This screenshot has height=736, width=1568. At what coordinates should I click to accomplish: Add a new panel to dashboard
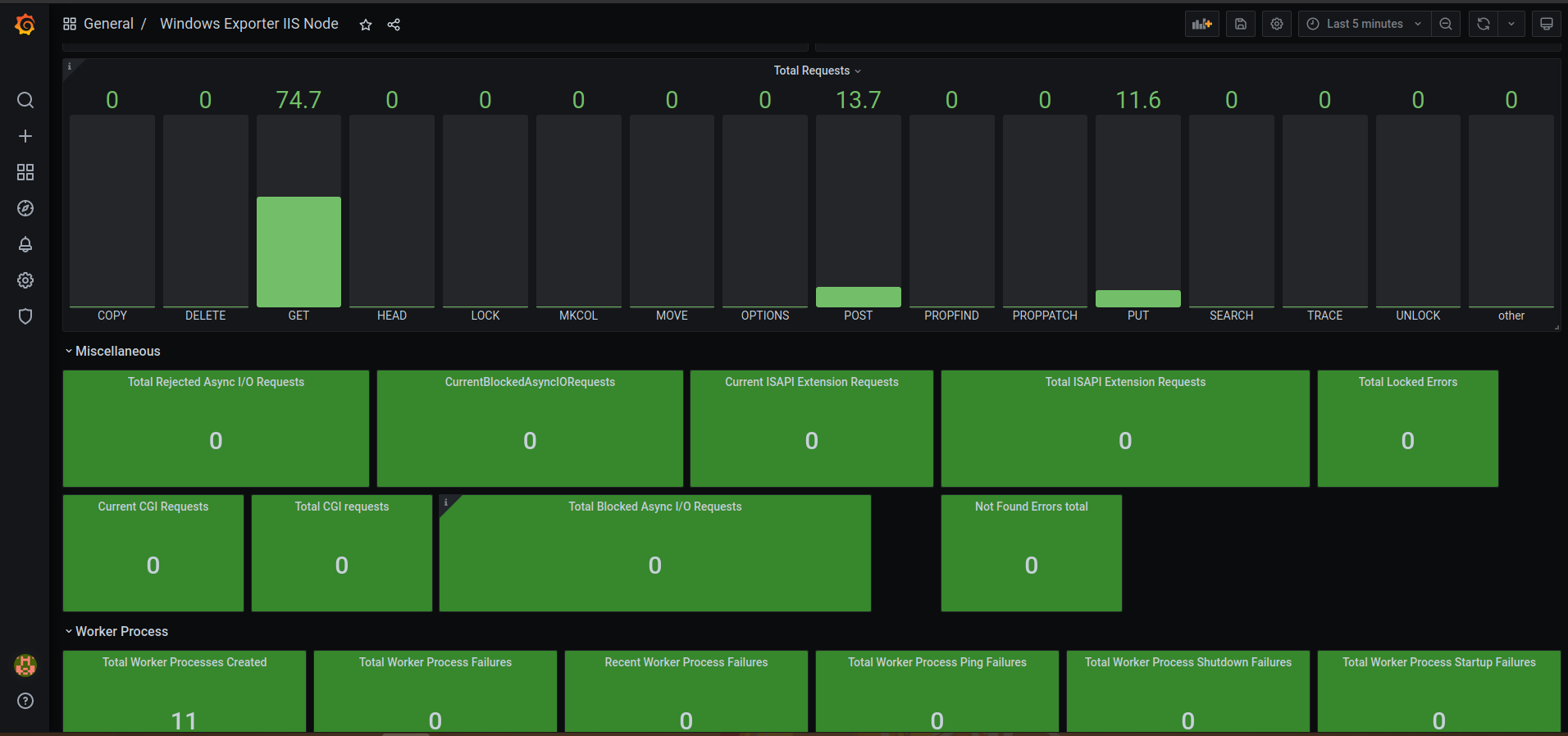coord(1202,24)
